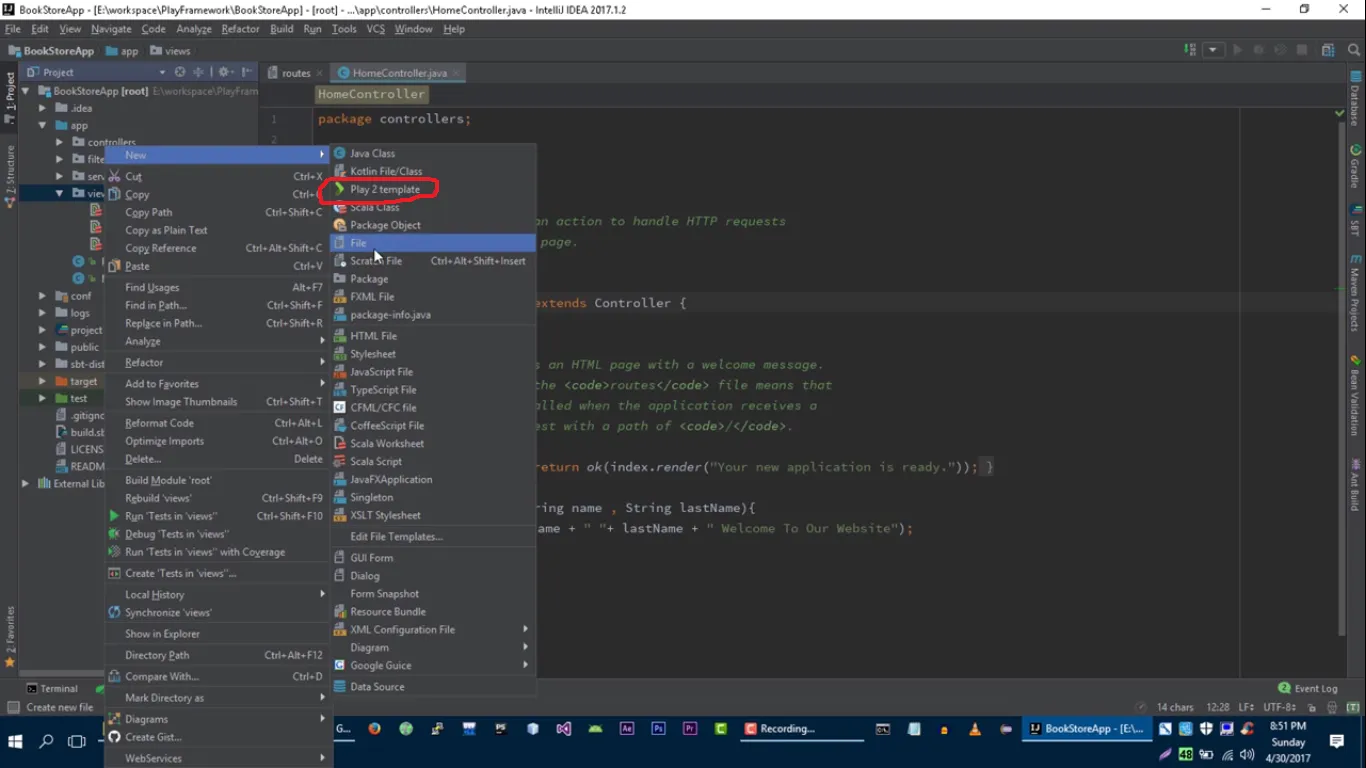This screenshot has height=768, width=1366.
Task: Click the Windows taskbar search icon
Action: pos(46,742)
